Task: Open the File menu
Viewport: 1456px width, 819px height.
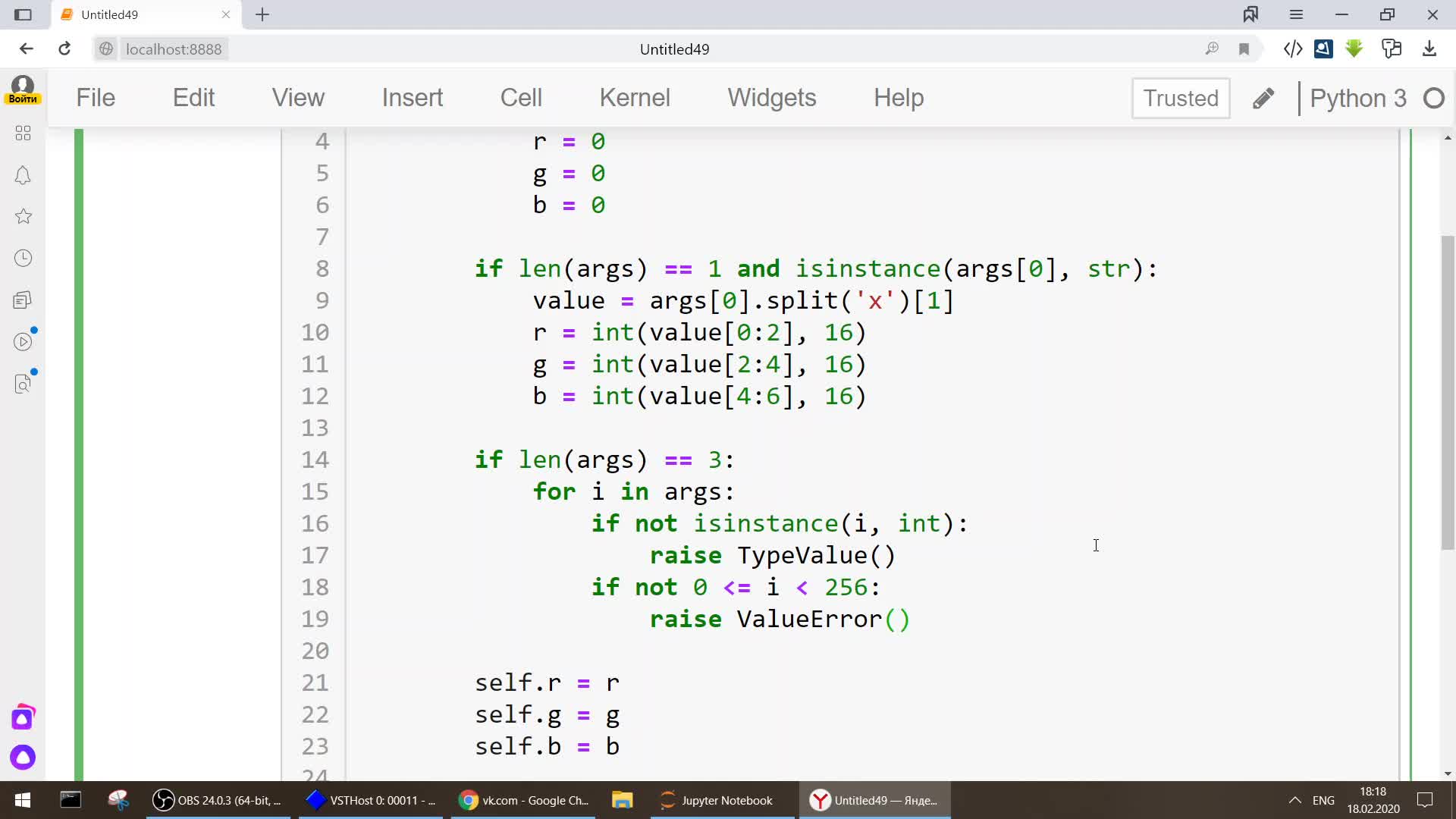Action: 96,98
